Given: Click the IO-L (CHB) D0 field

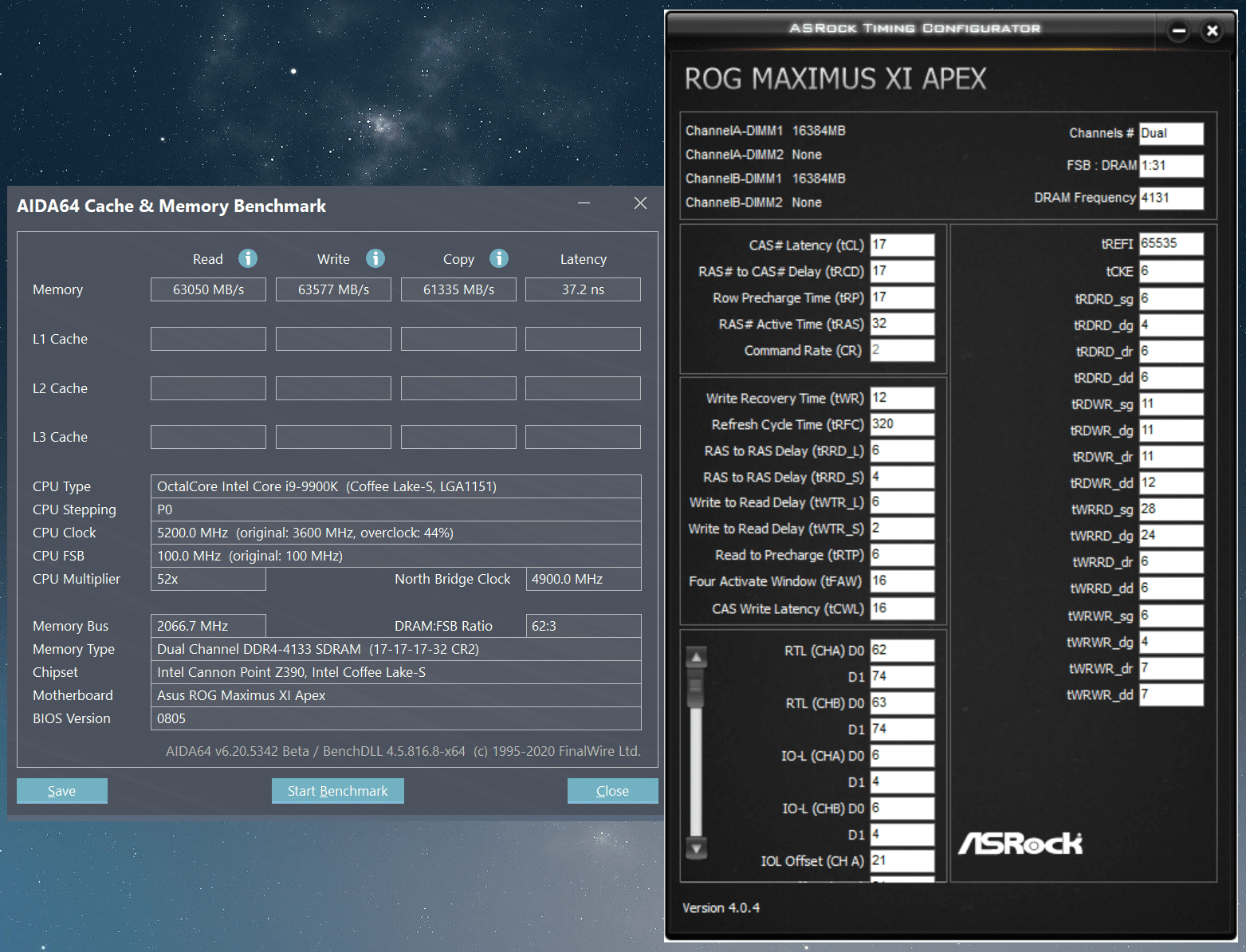Looking at the screenshot, I should (x=902, y=808).
